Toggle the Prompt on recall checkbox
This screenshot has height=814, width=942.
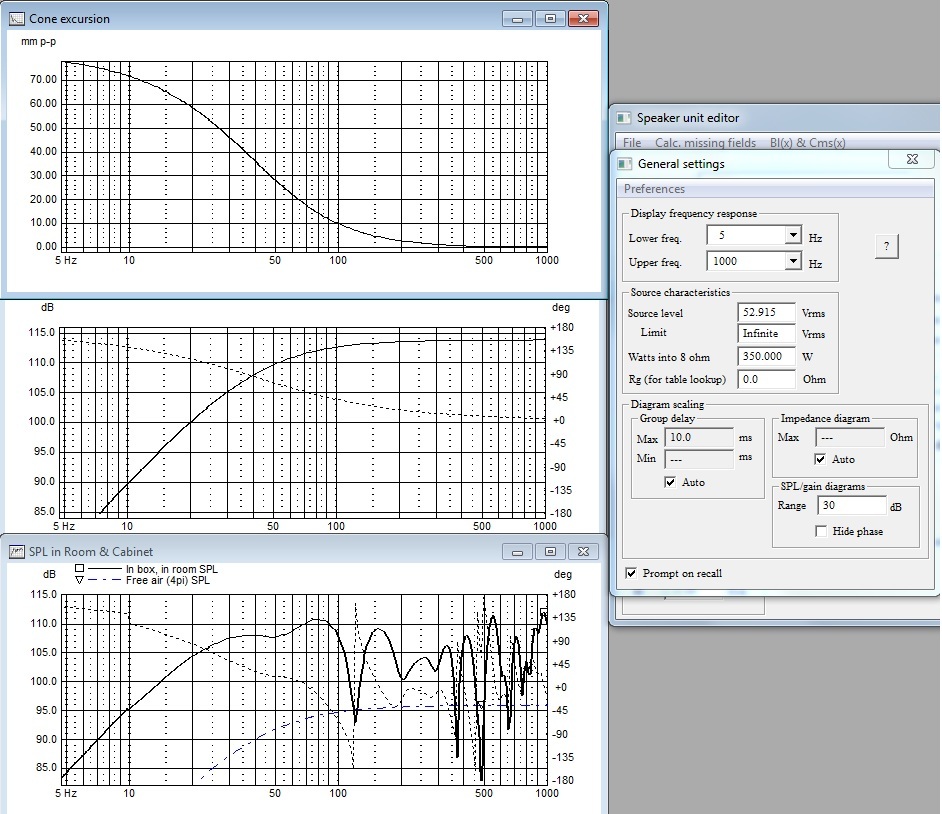click(x=630, y=574)
